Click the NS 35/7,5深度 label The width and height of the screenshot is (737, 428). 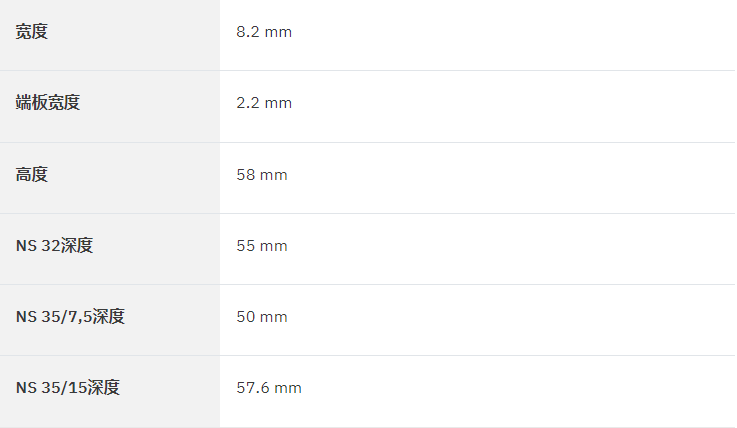tap(70, 316)
